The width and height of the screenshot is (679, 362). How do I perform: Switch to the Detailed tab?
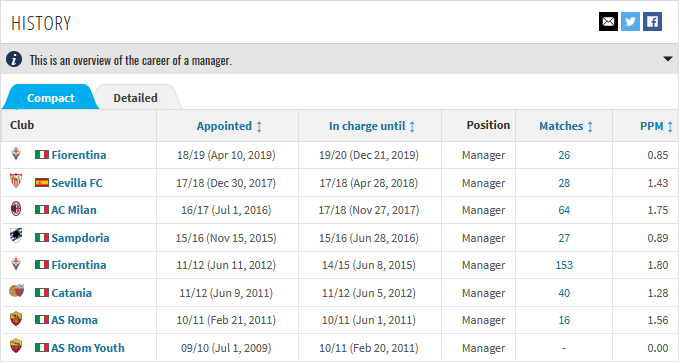pyautogui.click(x=136, y=98)
